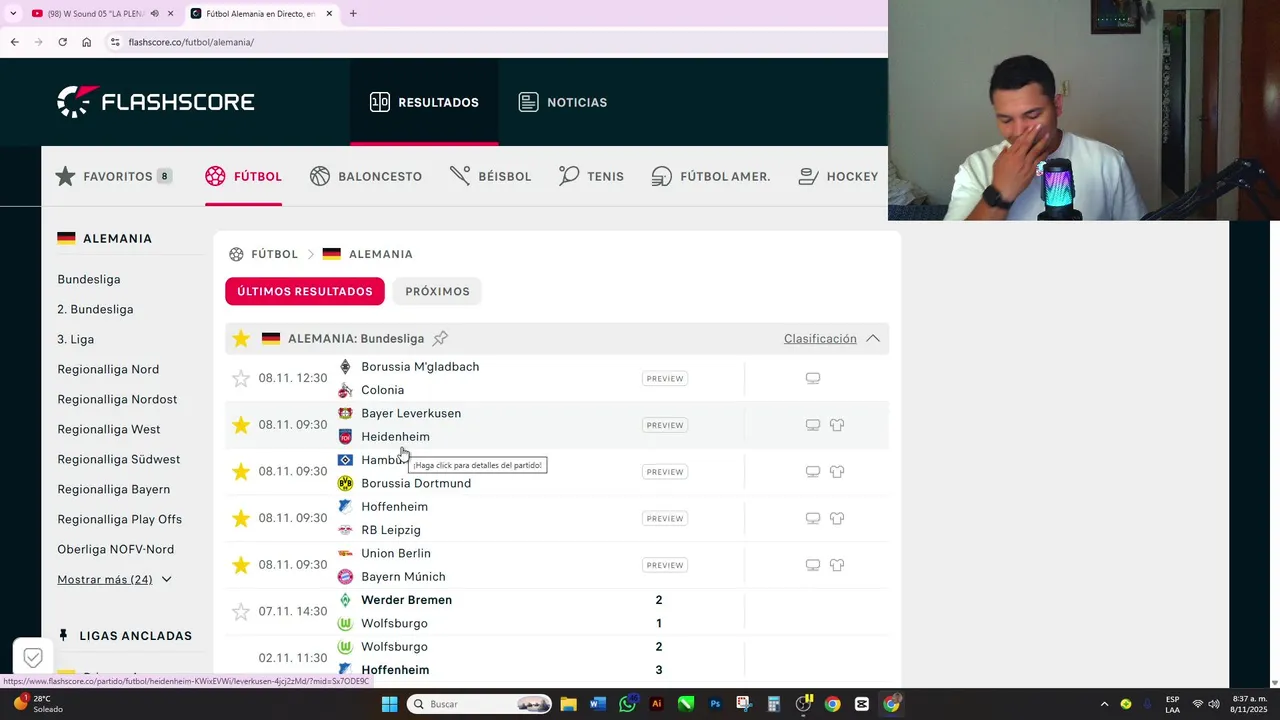The width and height of the screenshot is (1280, 720).
Task: Open Oberliga NOFV-Nord league
Action: 116,549
